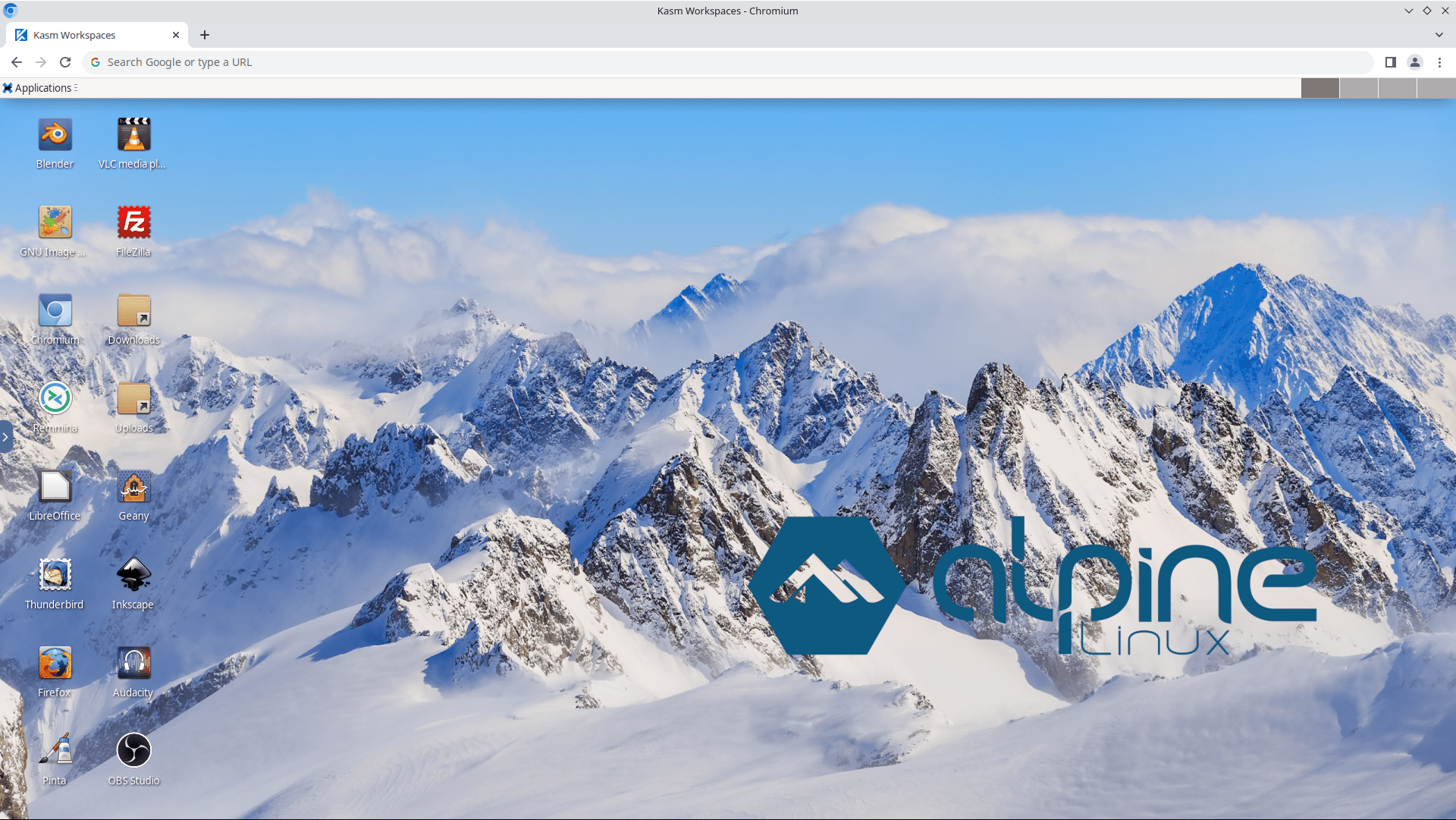1456x820 pixels.
Task: Switch to the third workspace in pager
Action: click(x=1398, y=88)
